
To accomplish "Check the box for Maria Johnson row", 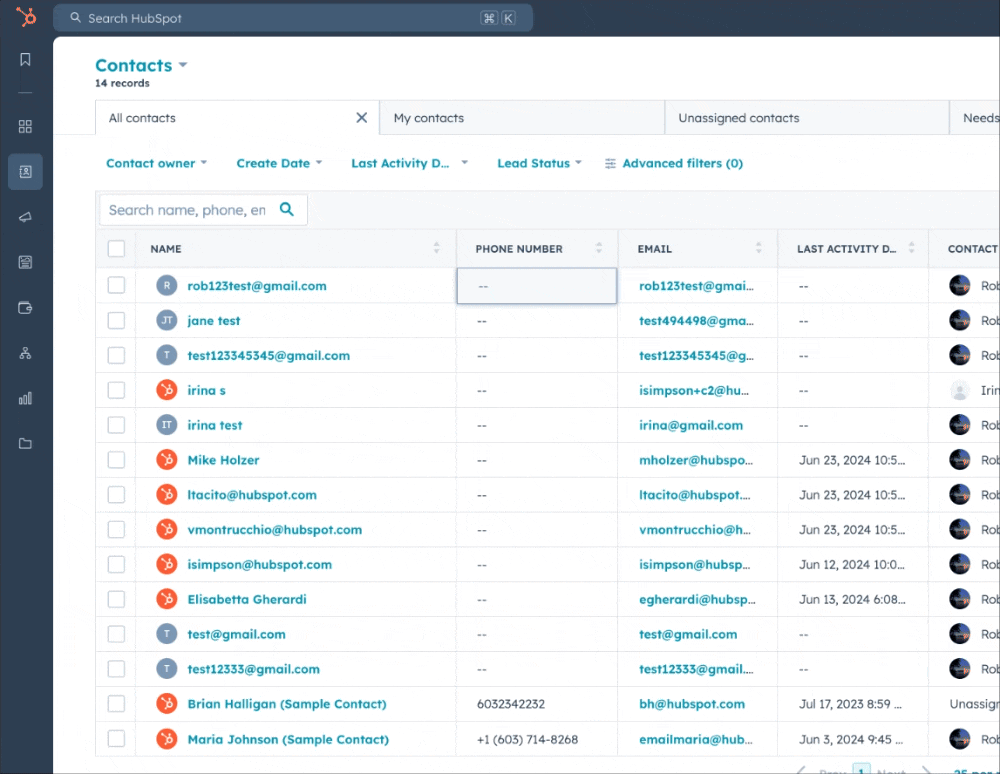I will coord(116,738).
